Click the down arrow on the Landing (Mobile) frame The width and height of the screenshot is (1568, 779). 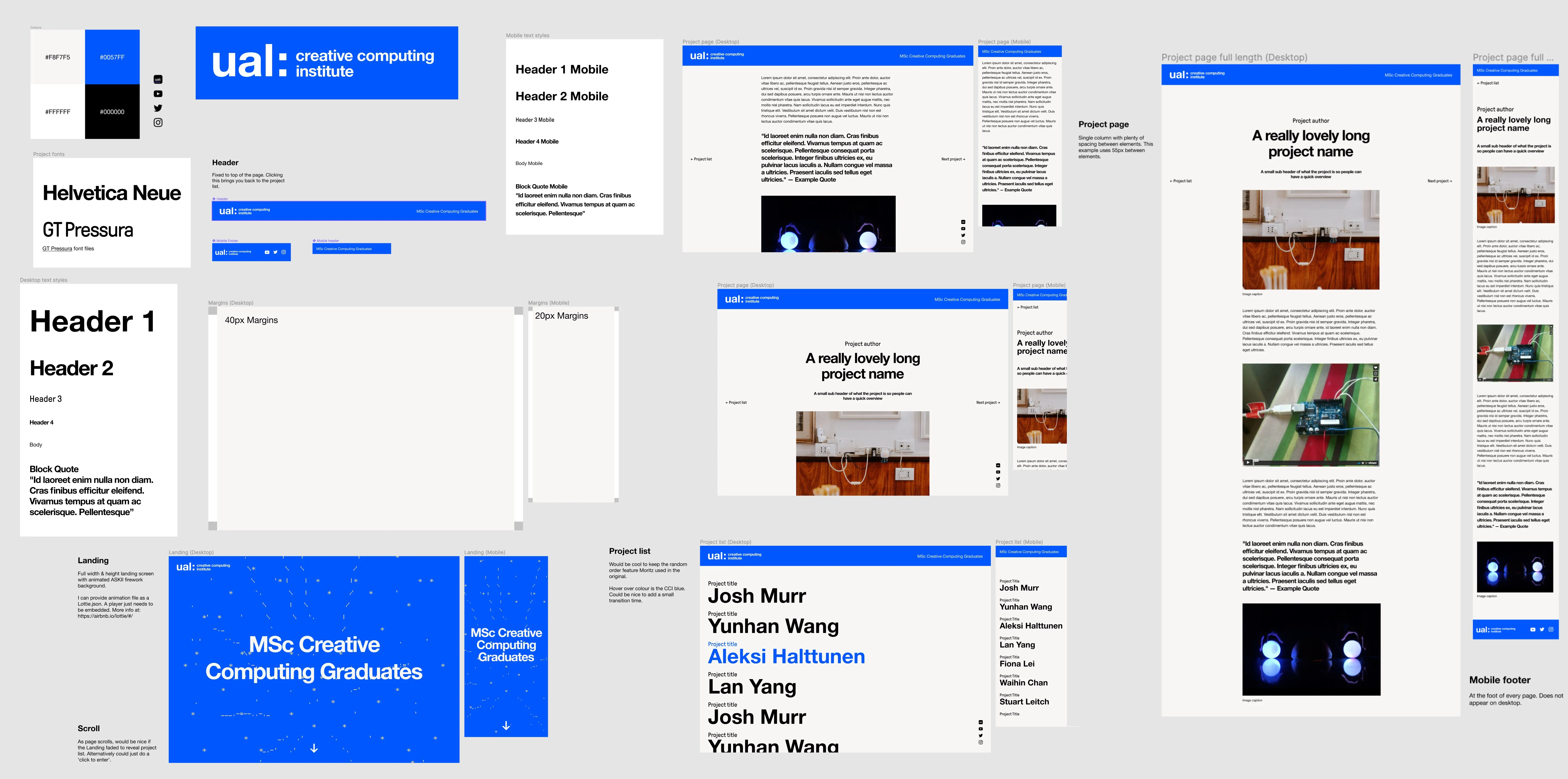[506, 726]
